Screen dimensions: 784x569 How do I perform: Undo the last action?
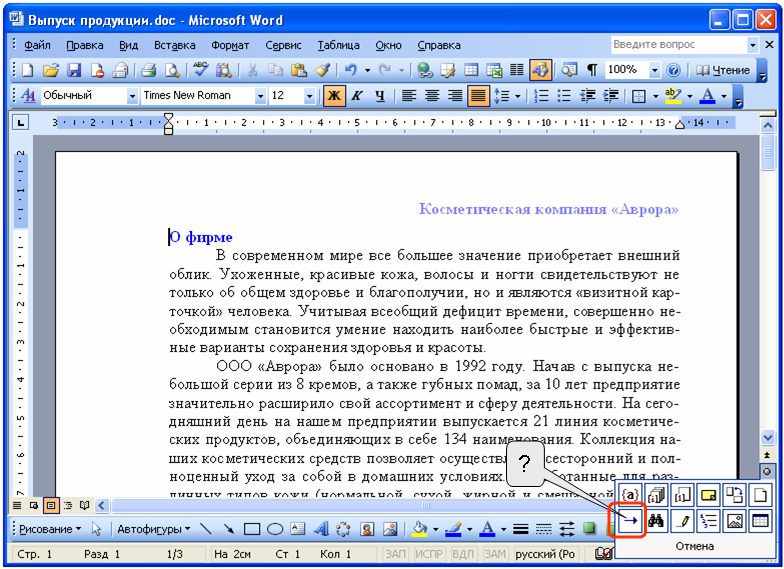point(351,70)
